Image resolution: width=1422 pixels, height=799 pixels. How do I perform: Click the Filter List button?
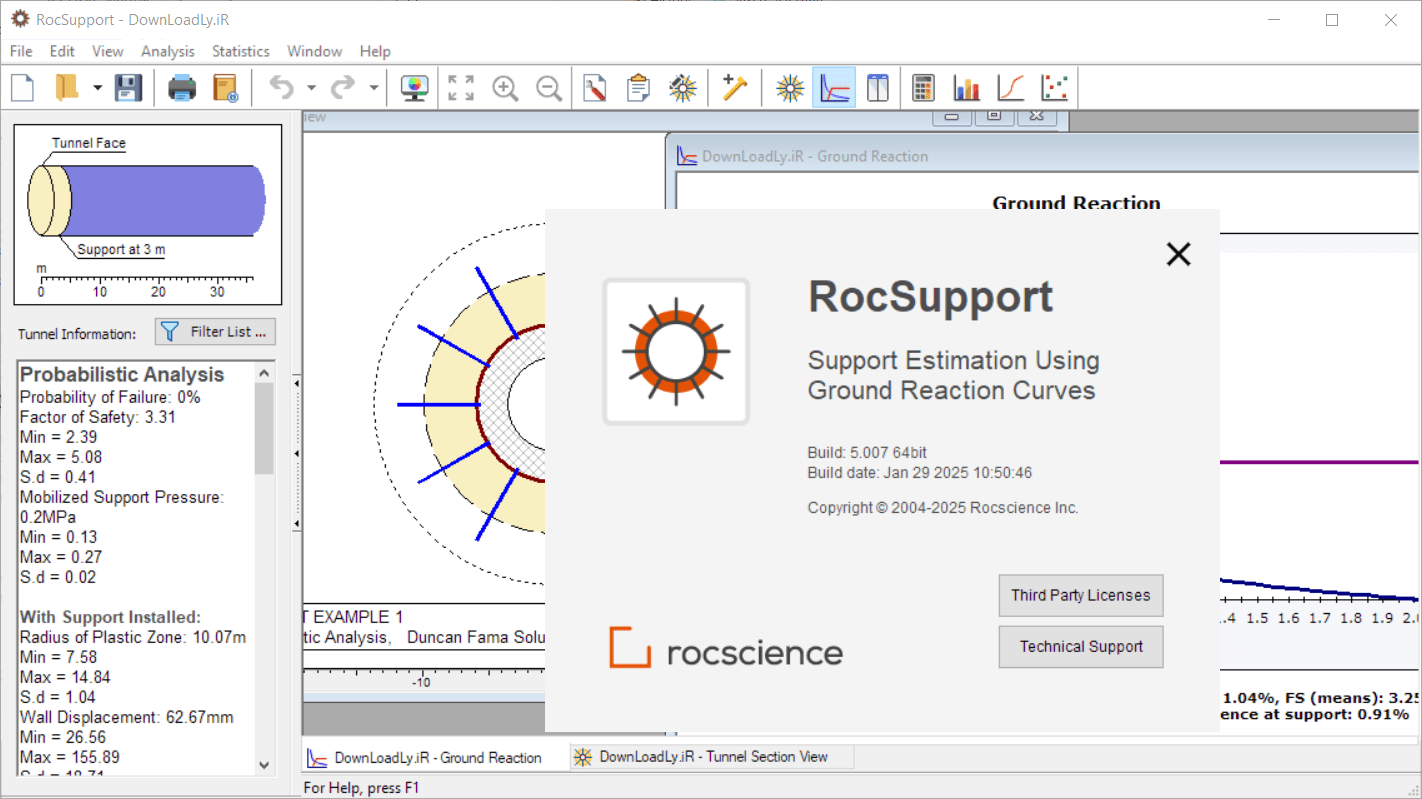click(x=215, y=331)
